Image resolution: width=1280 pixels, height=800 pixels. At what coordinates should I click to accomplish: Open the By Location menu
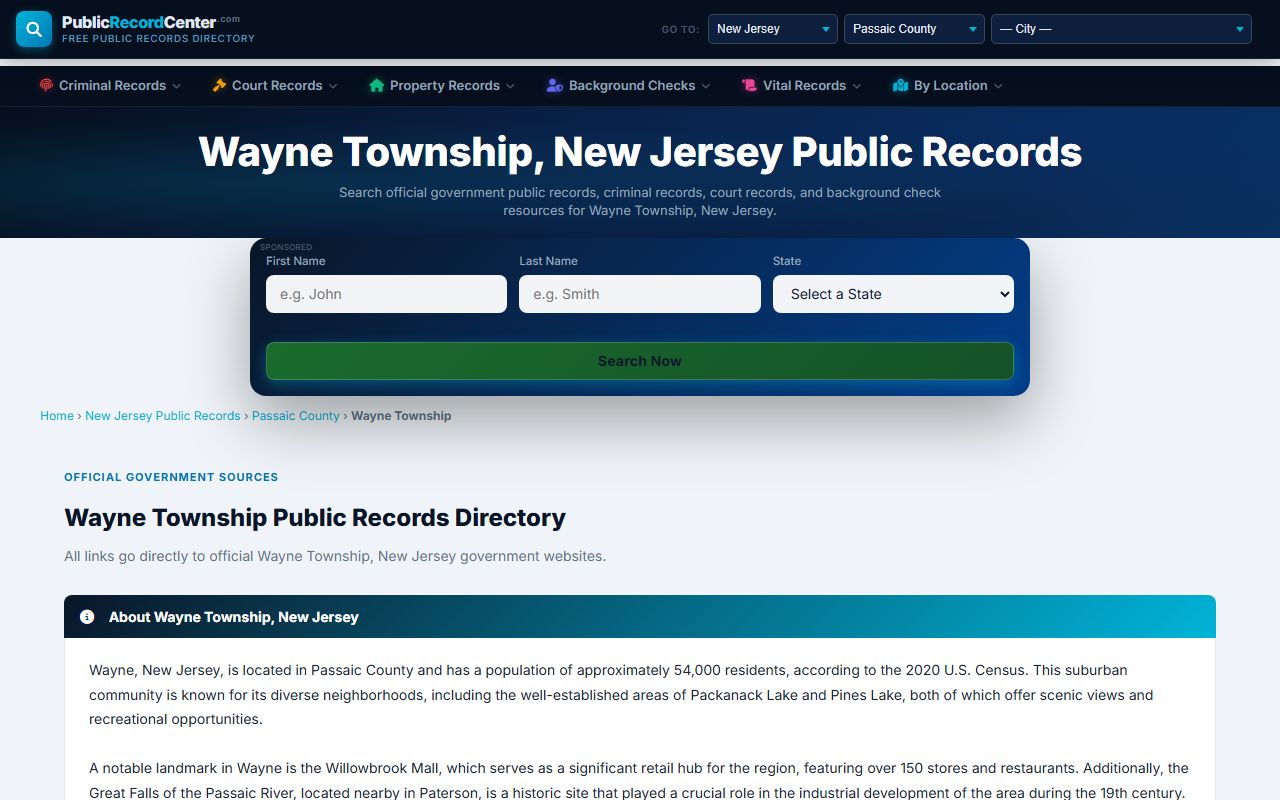[x=948, y=86]
